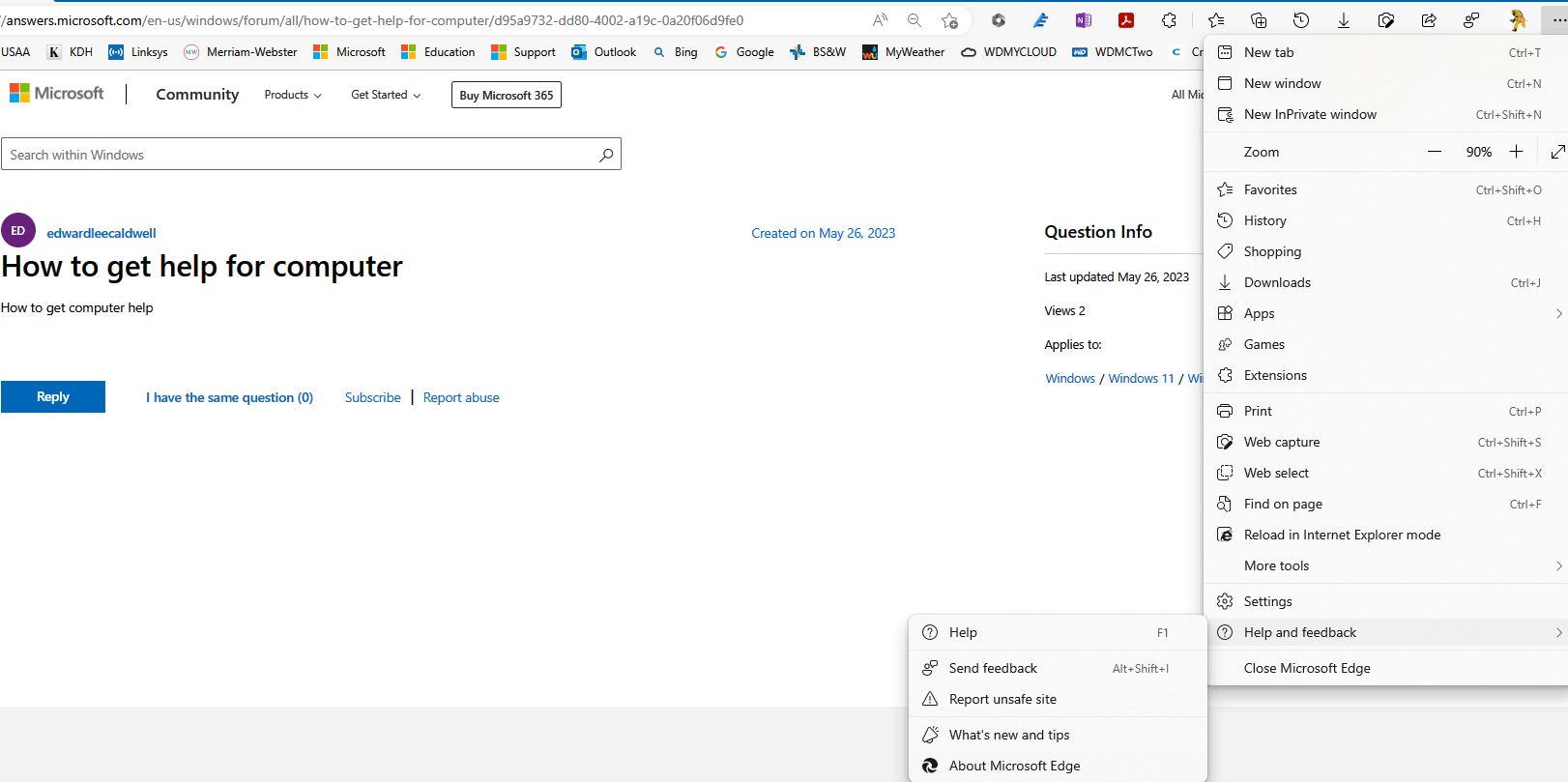
Task: Open the Extensions puzzle toolbar icon
Action: tap(1169, 20)
